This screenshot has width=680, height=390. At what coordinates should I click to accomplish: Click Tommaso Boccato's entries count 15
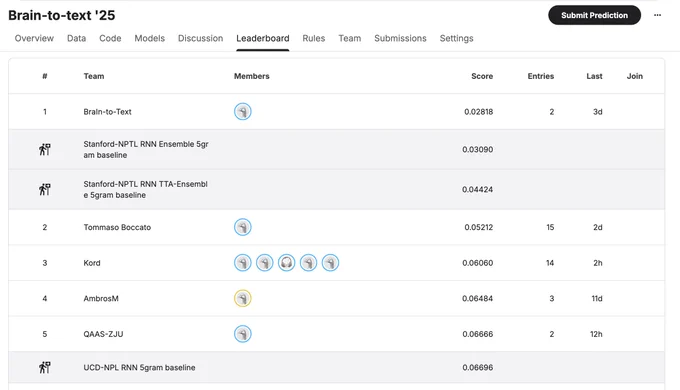pyautogui.click(x=550, y=227)
